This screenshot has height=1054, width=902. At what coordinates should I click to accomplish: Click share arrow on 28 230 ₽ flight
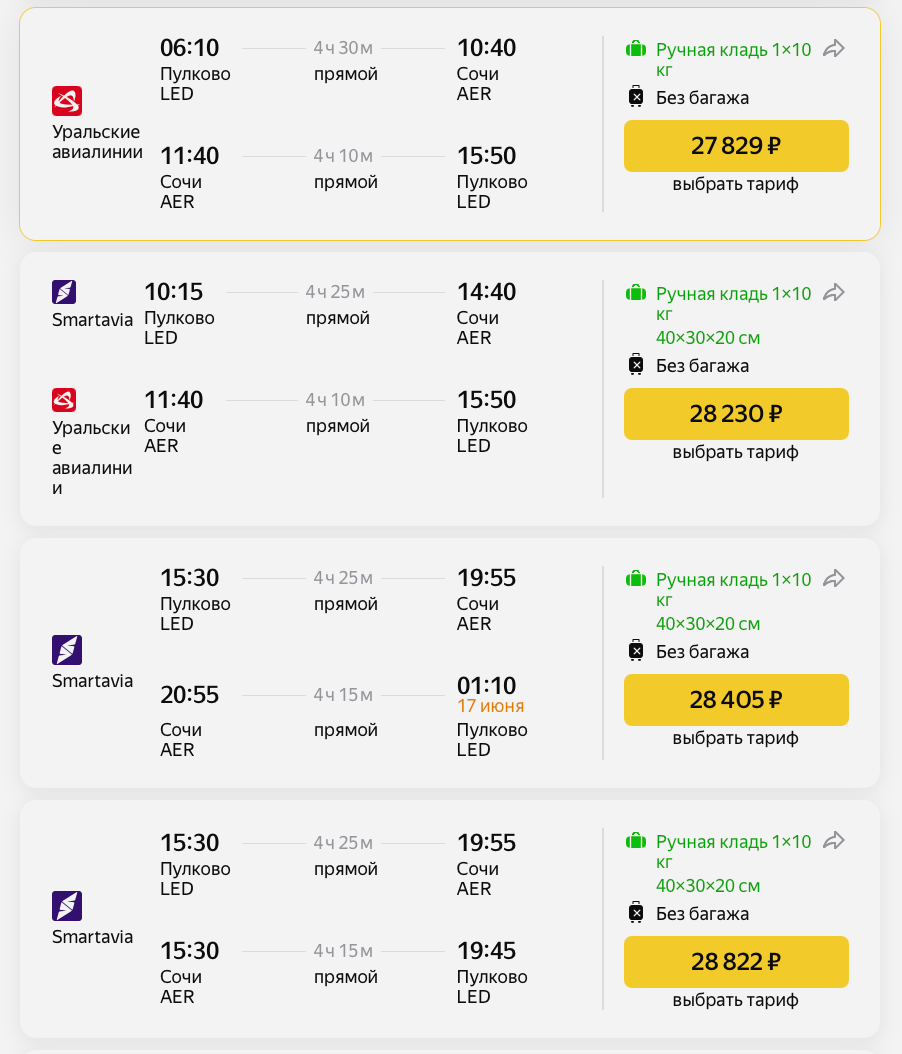(x=834, y=293)
